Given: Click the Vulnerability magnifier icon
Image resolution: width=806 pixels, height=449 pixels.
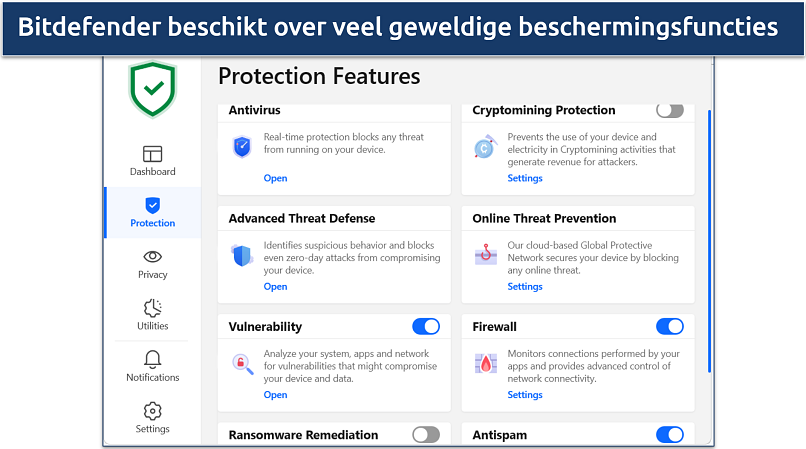Looking at the screenshot, I should (x=242, y=363).
